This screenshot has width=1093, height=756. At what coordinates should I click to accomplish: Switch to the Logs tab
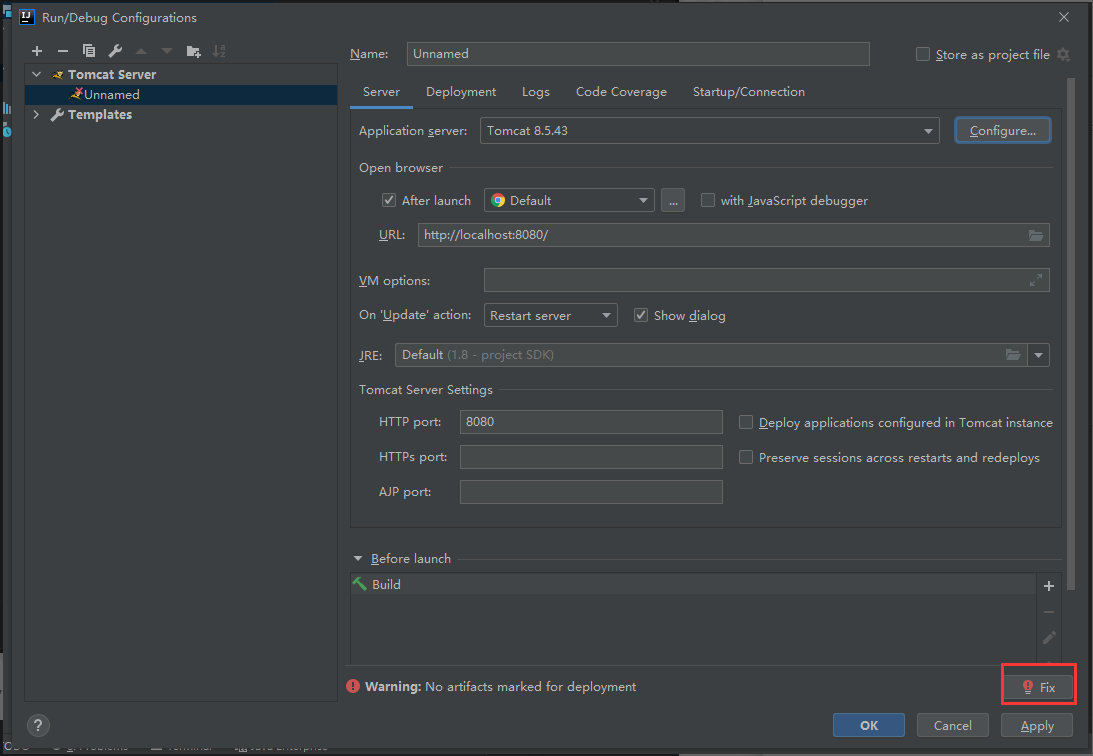point(535,92)
